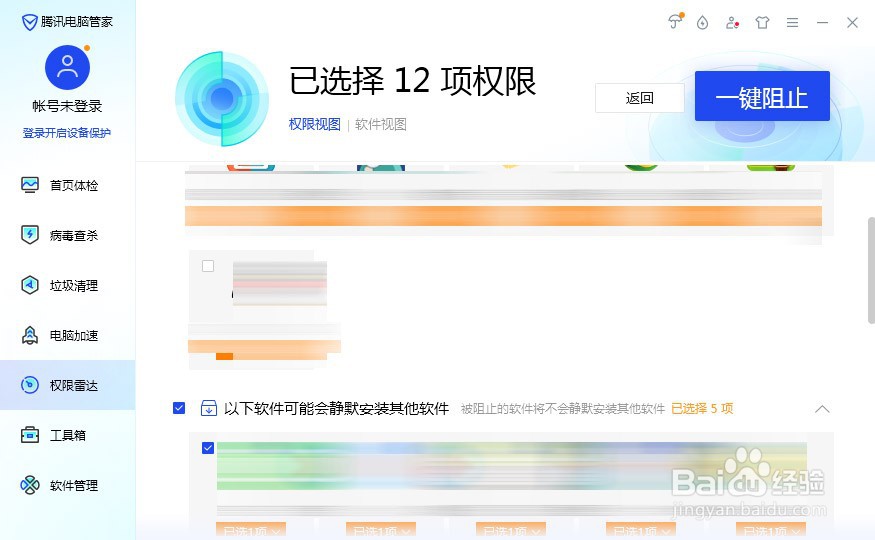Click the 返回 button
The width and height of the screenshot is (875, 540).
pyautogui.click(x=640, y=98)
